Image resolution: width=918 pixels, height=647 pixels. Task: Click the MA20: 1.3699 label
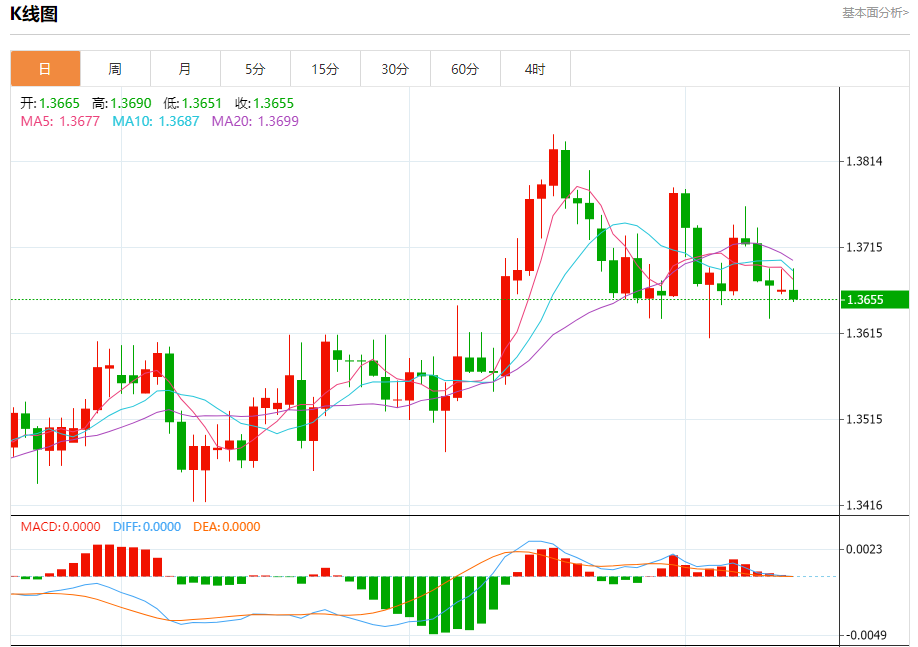point(255,121)
